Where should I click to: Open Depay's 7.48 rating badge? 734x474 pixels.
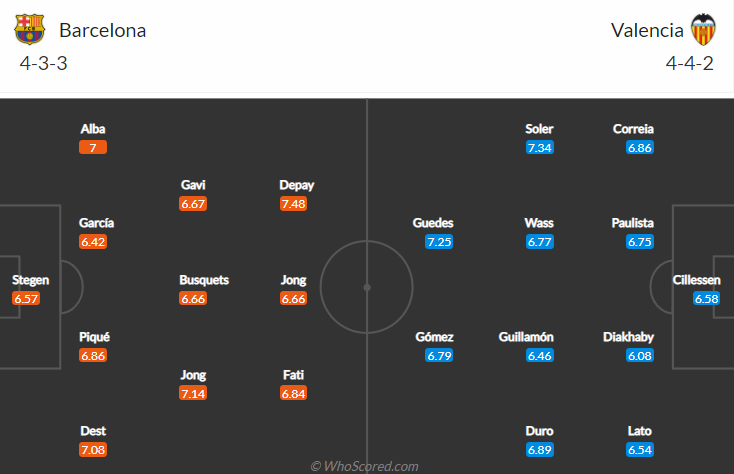293,203
